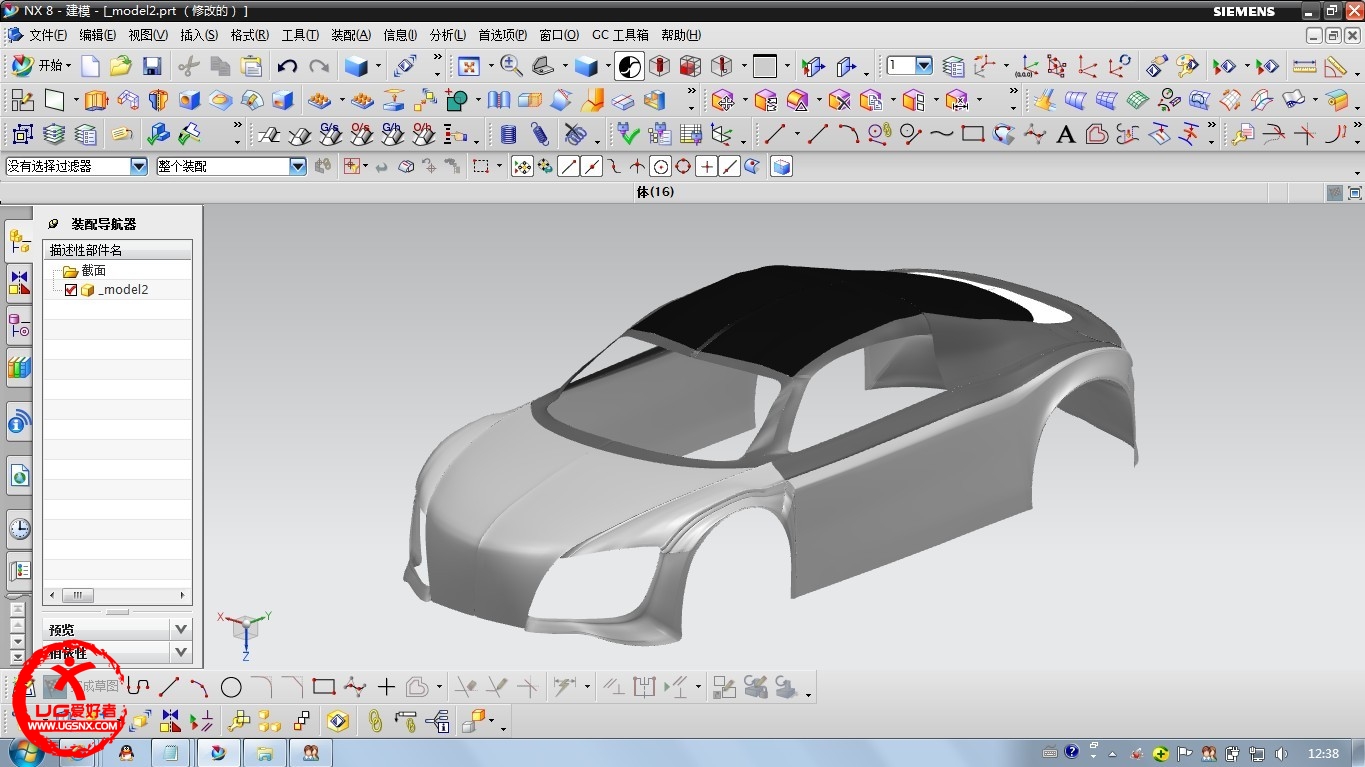1365x767 pixels.
Task: Open the rectangle selection mode dropdown arrow
Action: coord(500,167)
